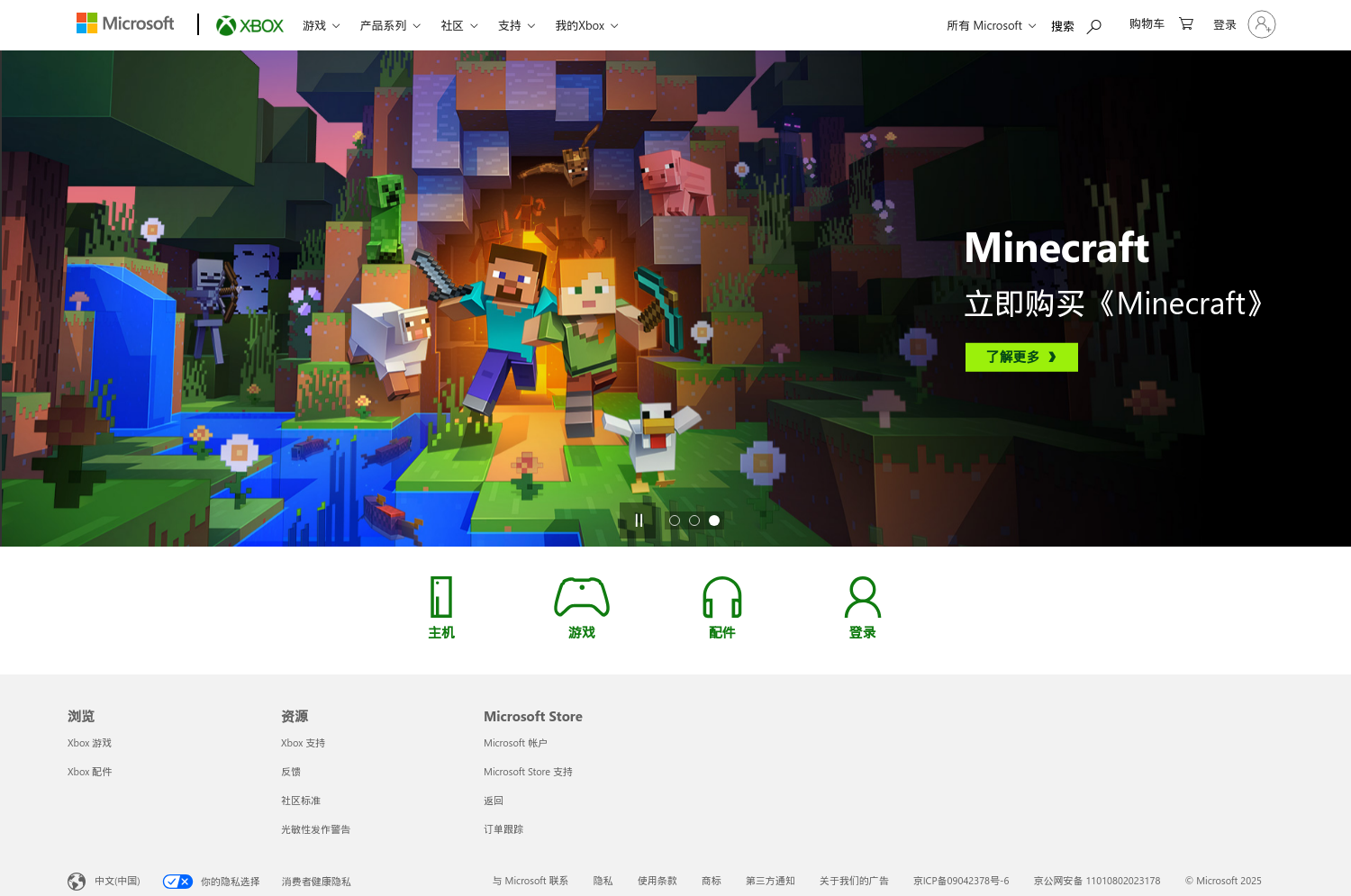Open the Microsoft 帐户 footer link

coord(515,743)
